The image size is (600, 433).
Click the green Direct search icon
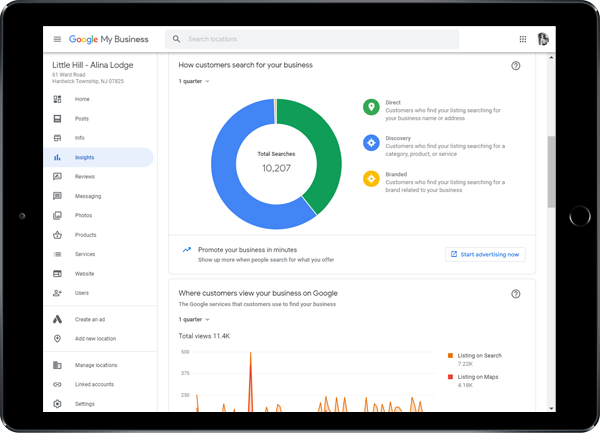pos(371,107)
